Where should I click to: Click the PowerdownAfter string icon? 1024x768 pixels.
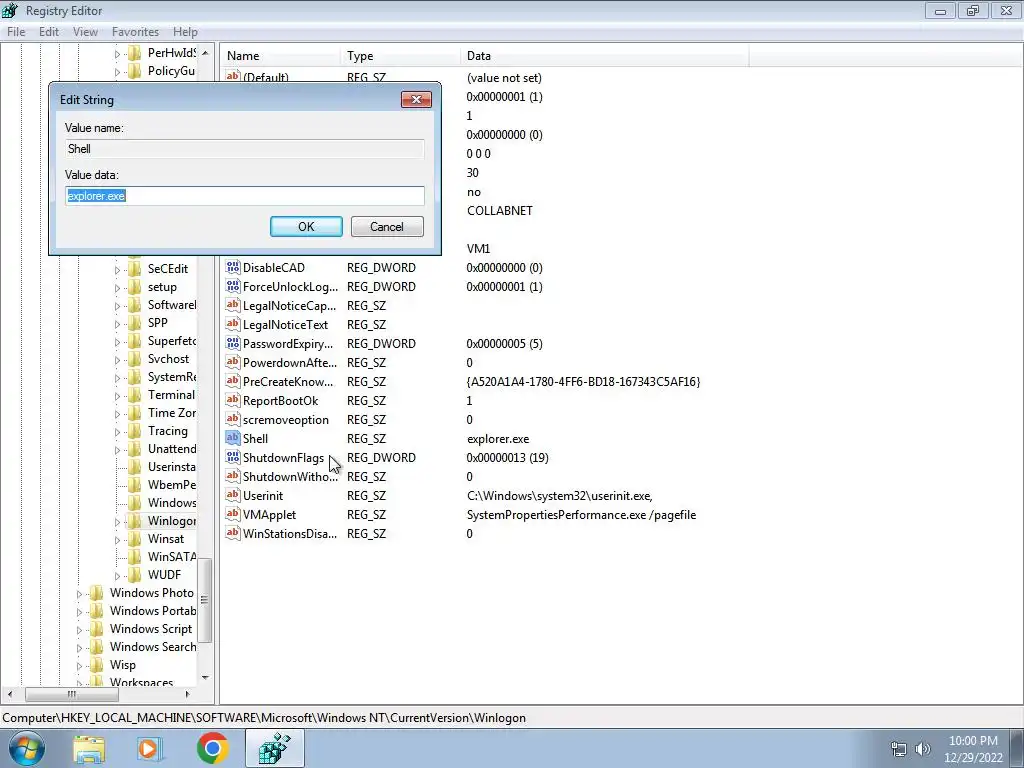pos(232,362)
